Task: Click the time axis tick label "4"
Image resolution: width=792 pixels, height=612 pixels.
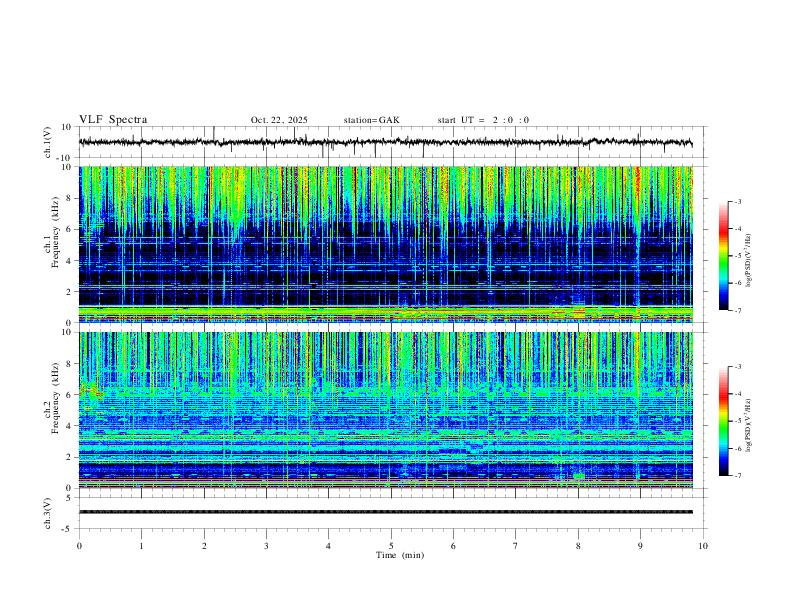Action: (x=328, y=546)
